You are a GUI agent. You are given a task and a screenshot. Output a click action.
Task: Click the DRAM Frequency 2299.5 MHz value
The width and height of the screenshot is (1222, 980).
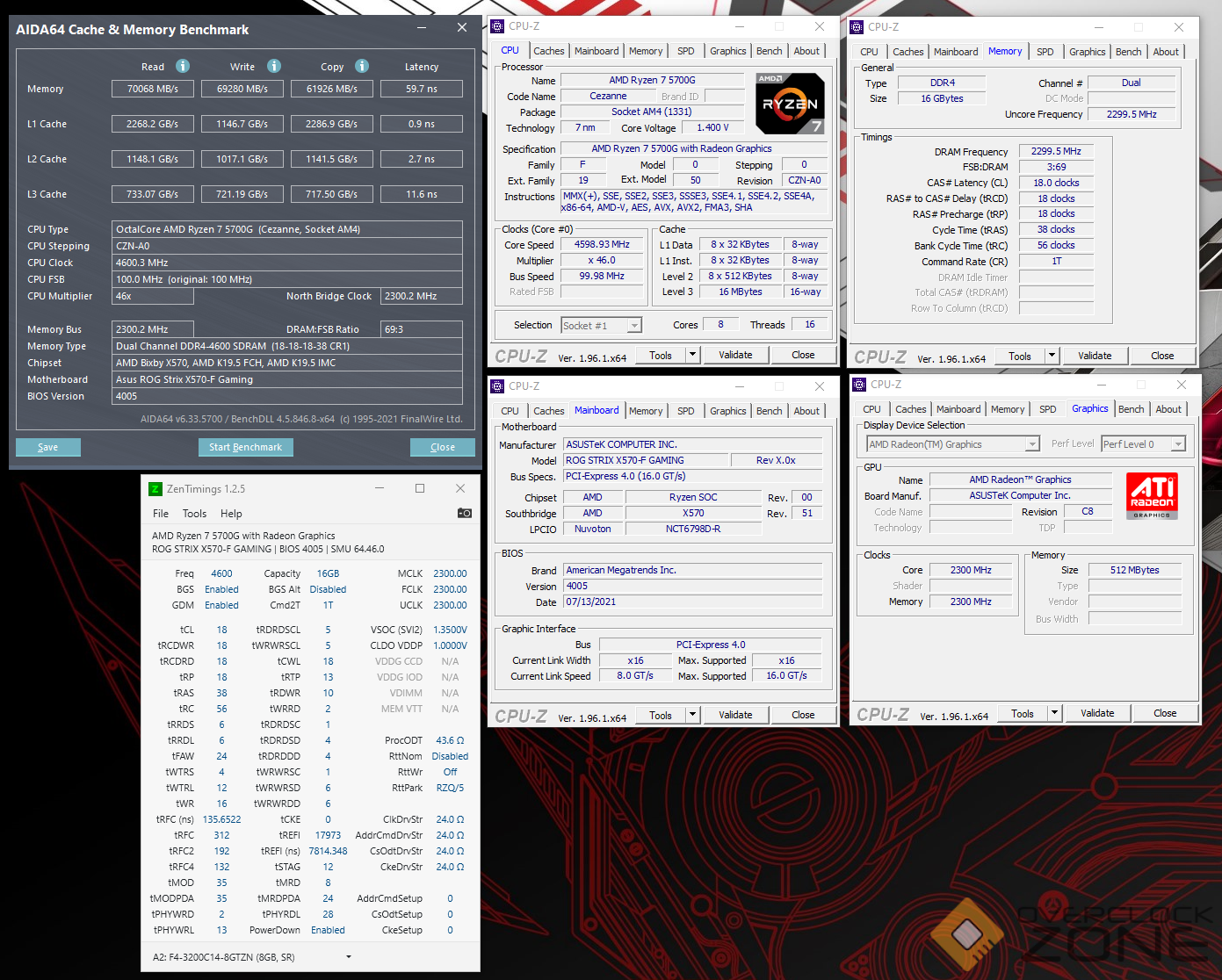1057,151
